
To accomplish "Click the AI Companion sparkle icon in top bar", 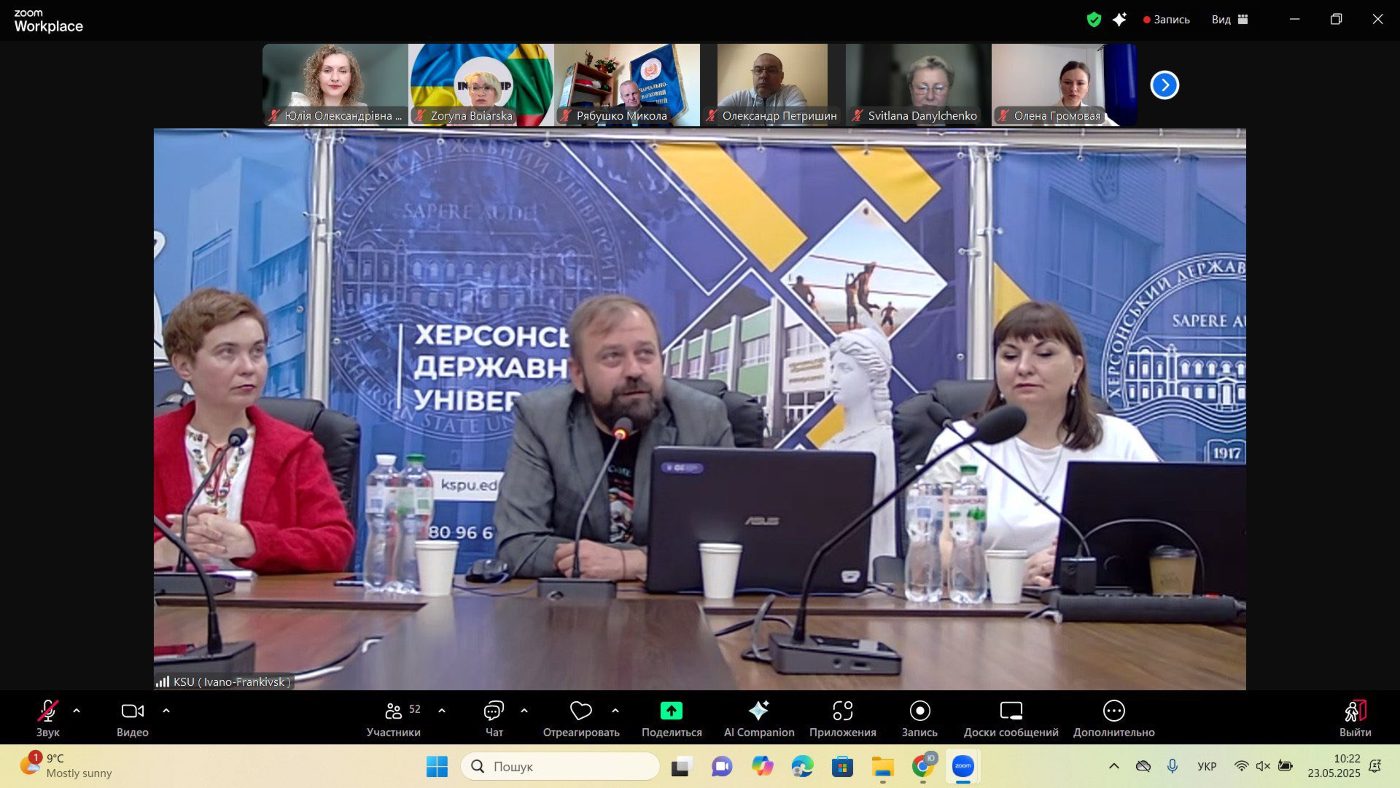I will [1120, 19].
